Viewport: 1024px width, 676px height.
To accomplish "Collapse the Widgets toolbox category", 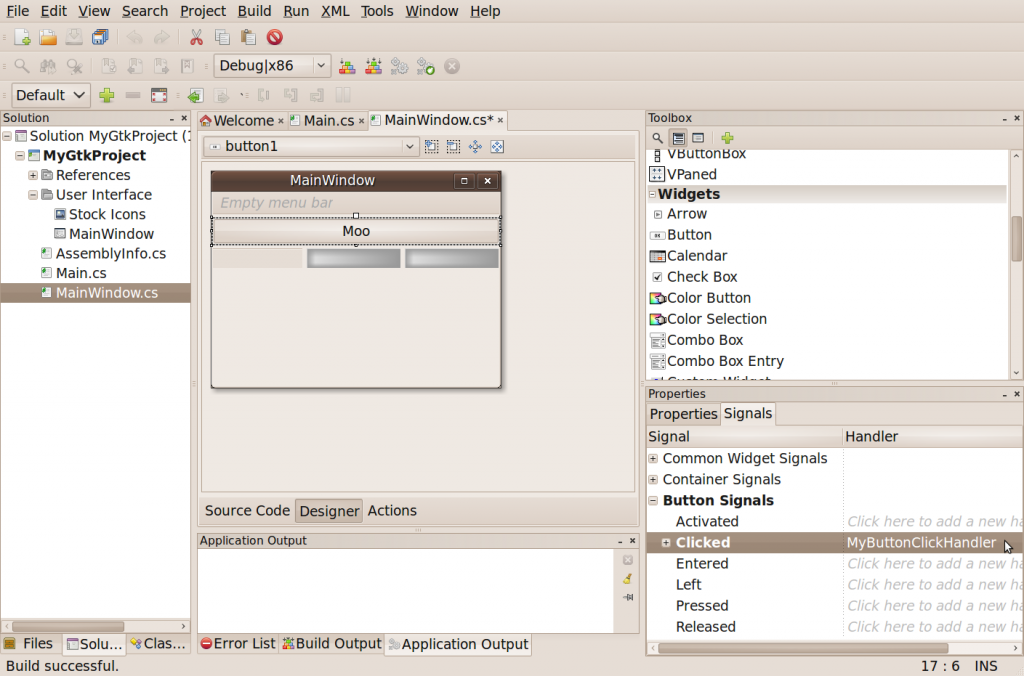I will [652, 194].
